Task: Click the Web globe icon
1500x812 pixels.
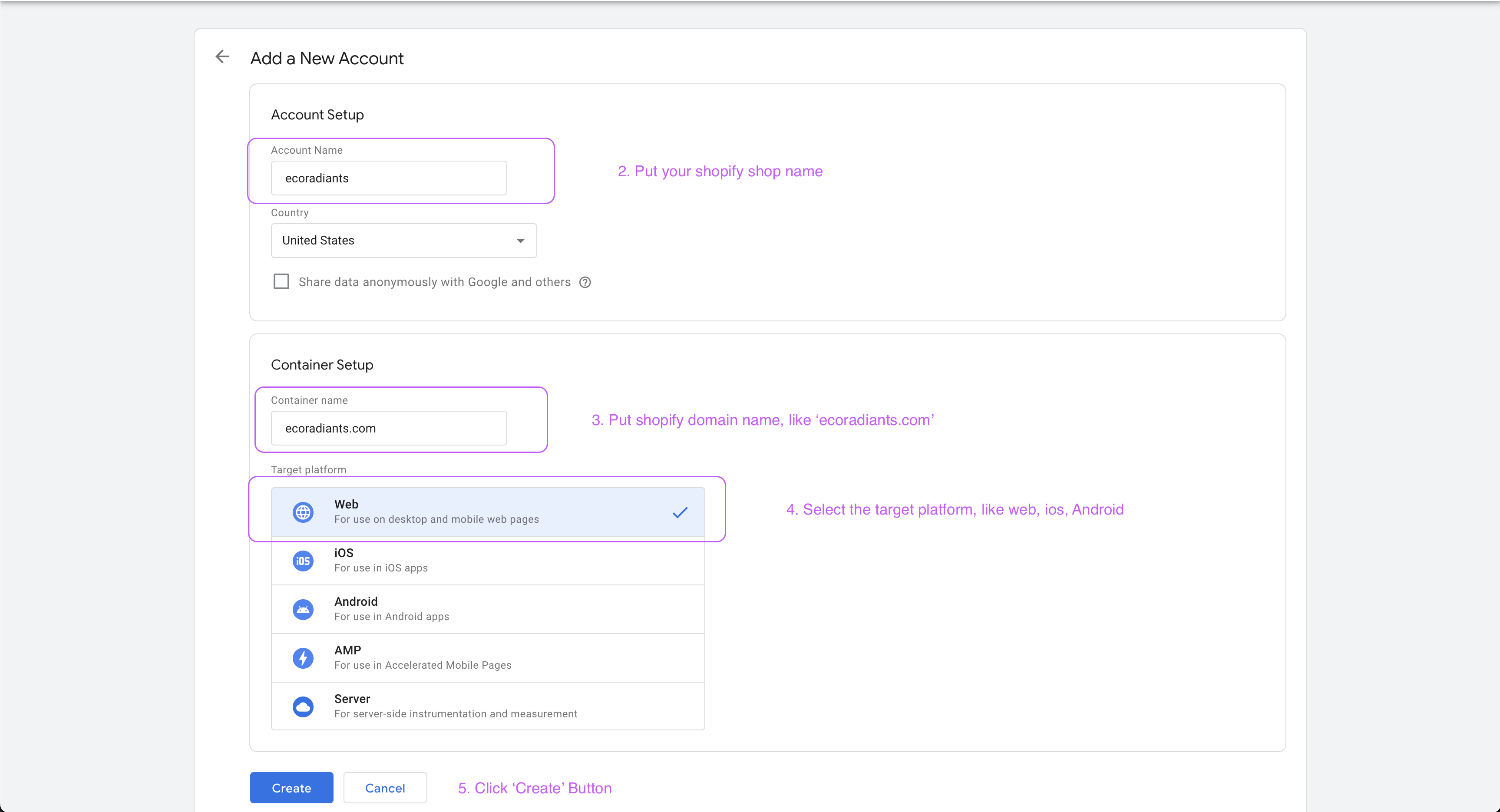Action: tap(303, 512)
